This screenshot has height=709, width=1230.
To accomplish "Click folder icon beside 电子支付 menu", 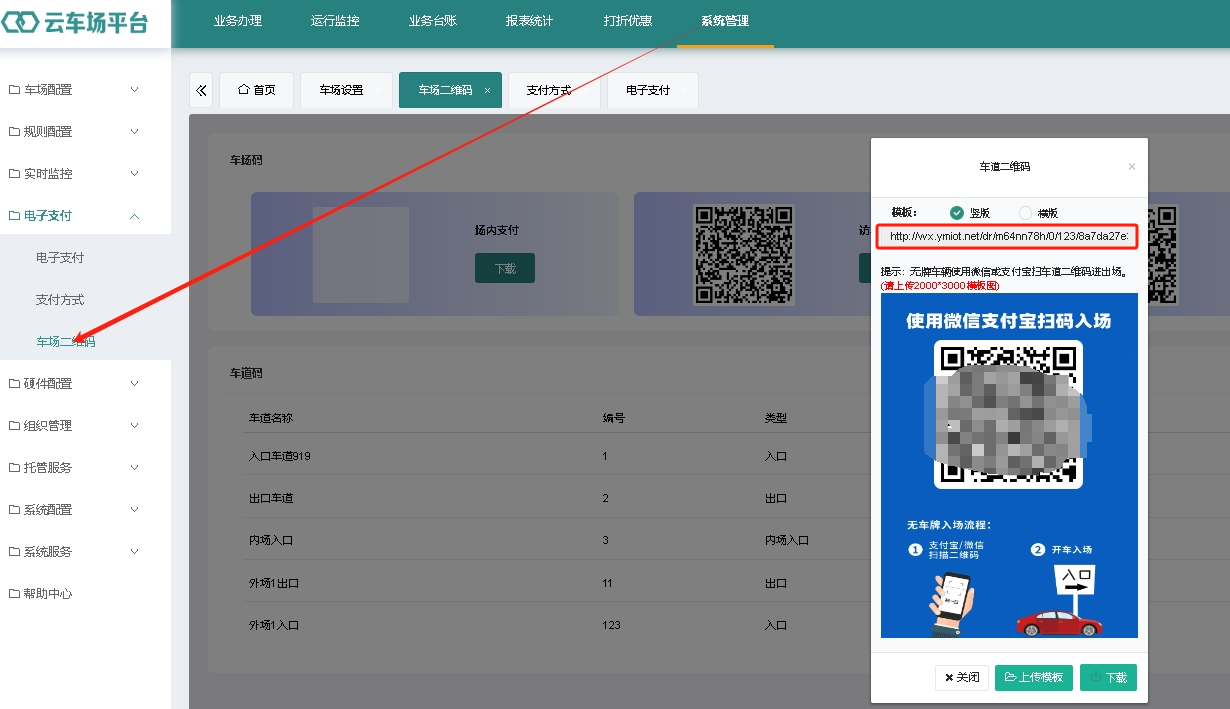I will click(14, 216).
